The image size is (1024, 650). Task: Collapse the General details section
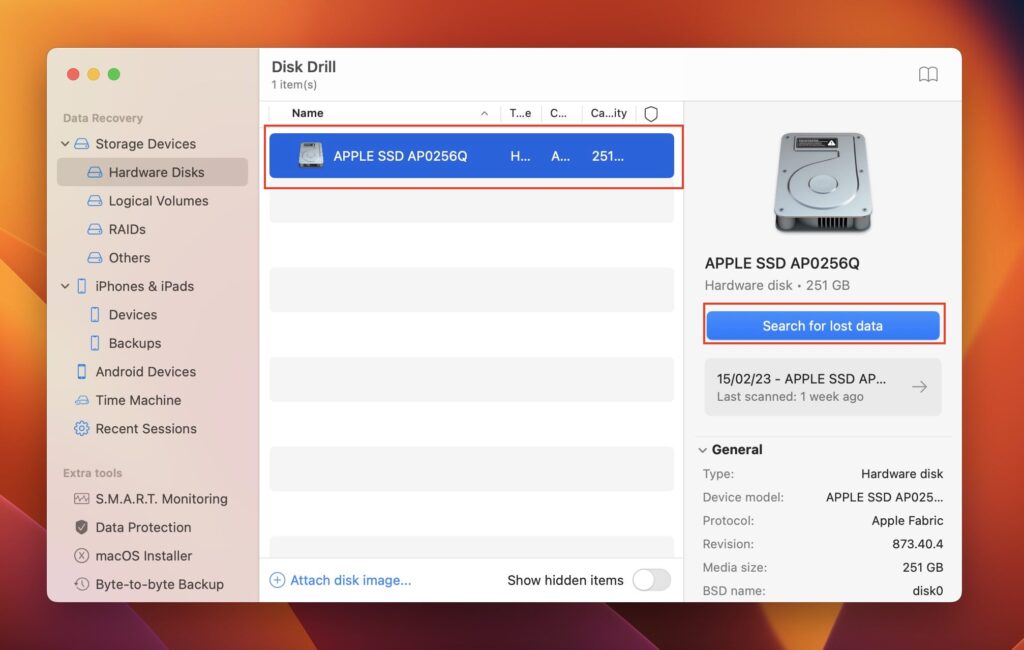coord(703,450)
